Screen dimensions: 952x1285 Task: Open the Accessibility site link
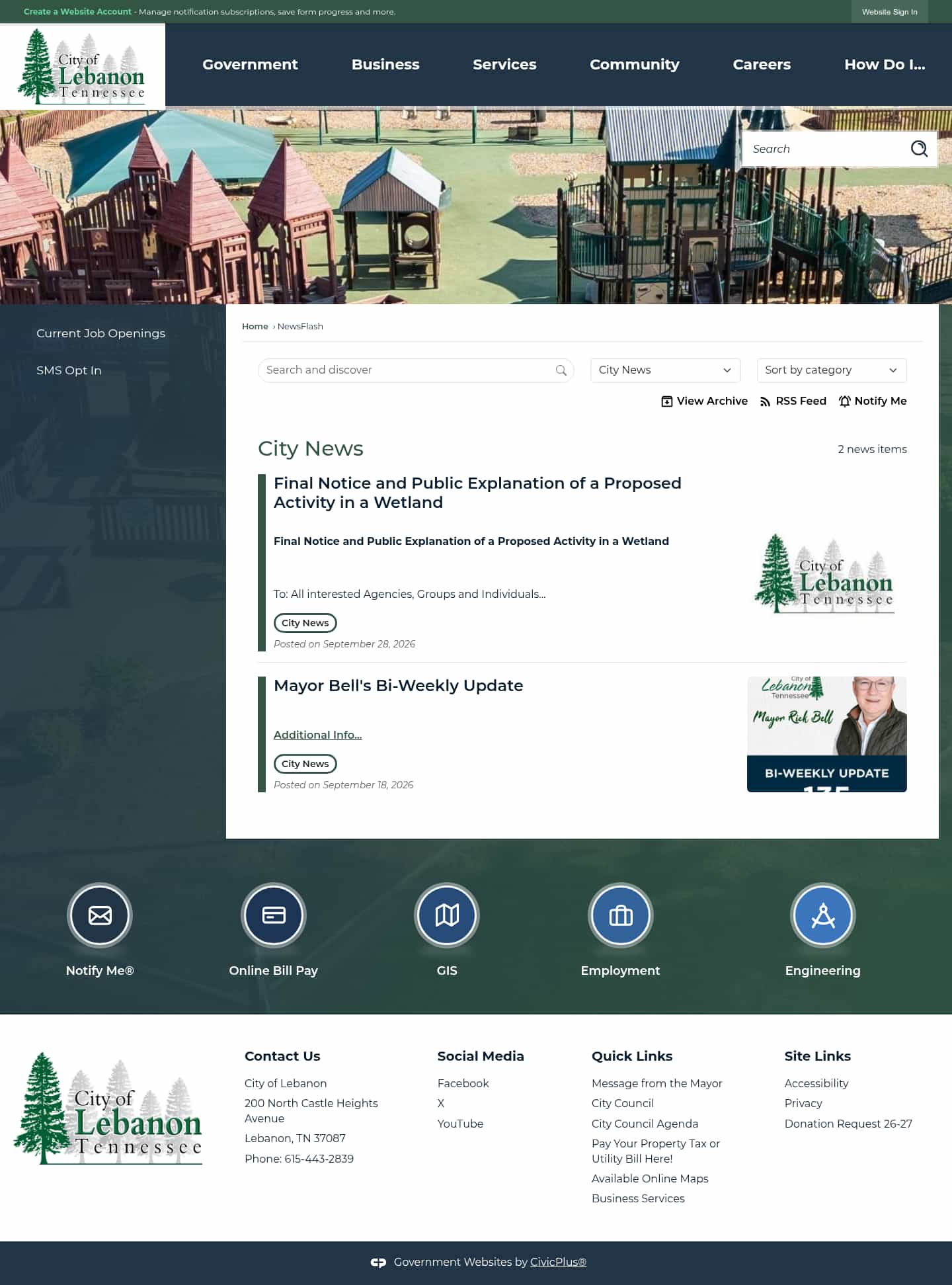(x=816, y=1083)
